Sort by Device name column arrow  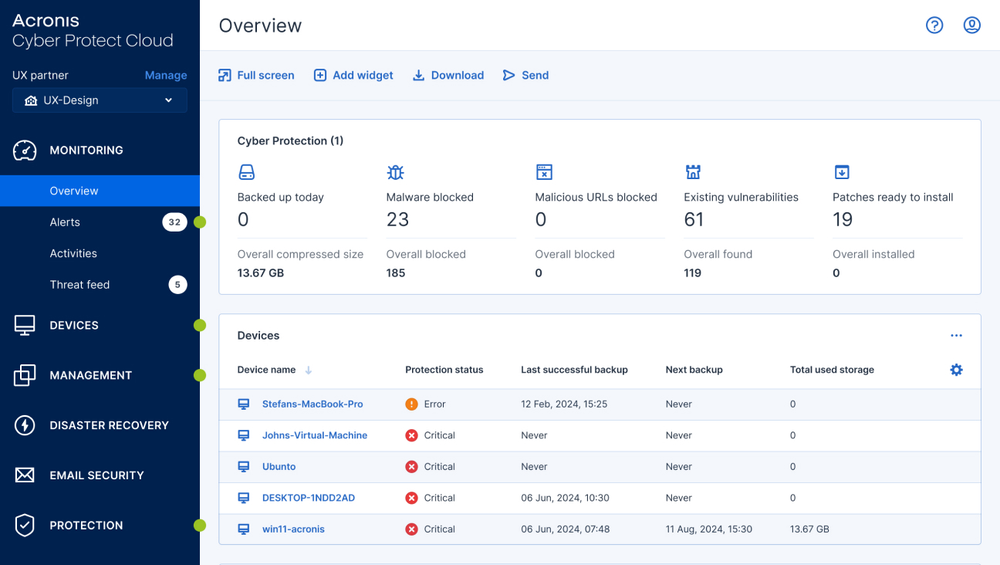(308, 370)
